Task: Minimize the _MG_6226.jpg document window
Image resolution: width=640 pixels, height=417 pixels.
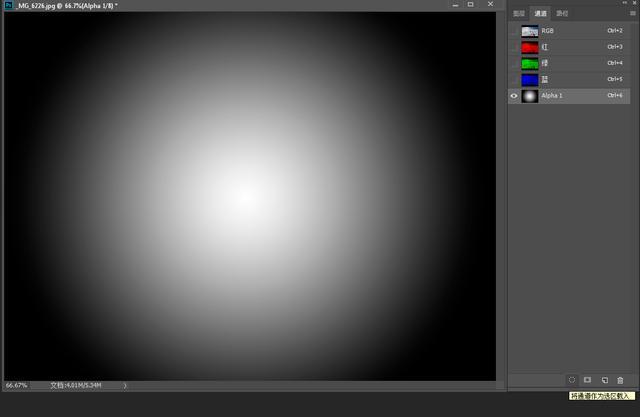Action: (456, 4)
